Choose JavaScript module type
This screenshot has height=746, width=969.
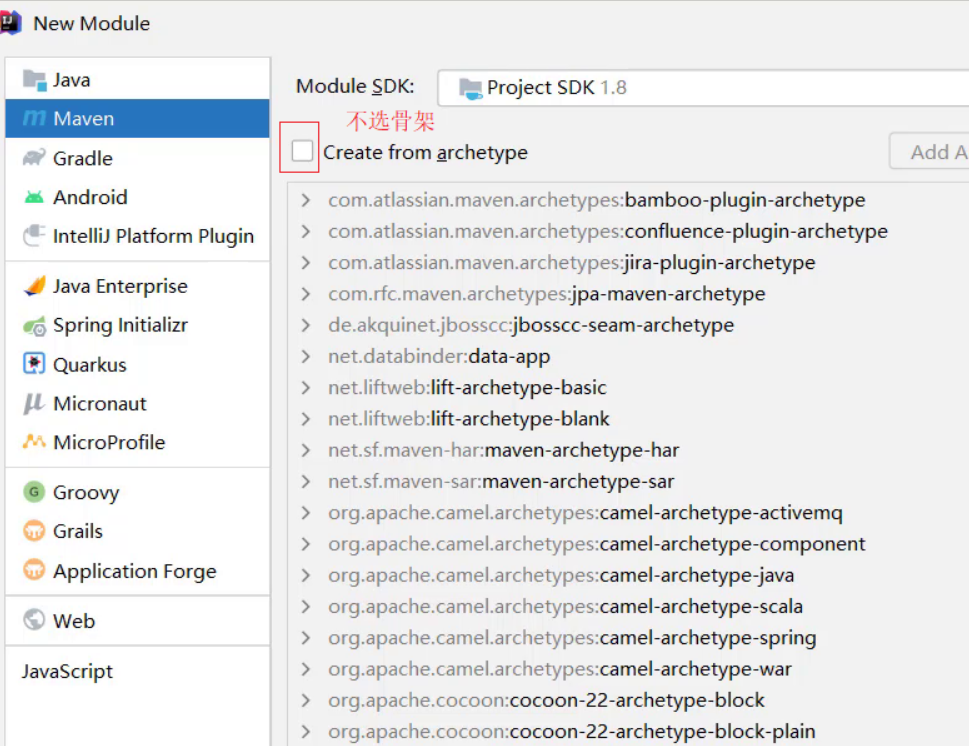point(137,671)
